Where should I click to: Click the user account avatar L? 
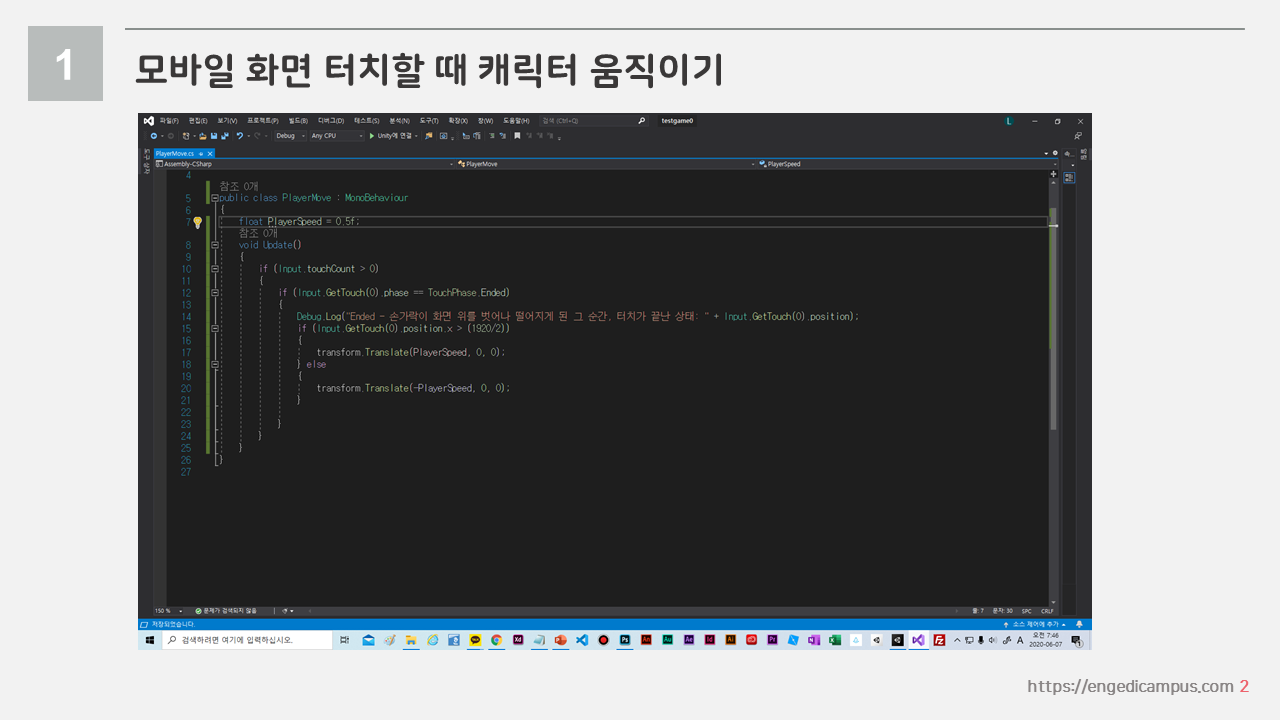(1009, 121)
